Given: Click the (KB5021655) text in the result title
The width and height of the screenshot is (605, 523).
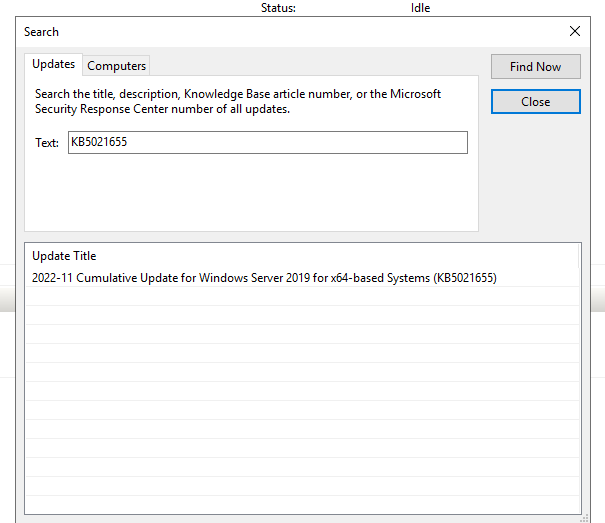Looking at the screenshot, I should click(465, 278).
